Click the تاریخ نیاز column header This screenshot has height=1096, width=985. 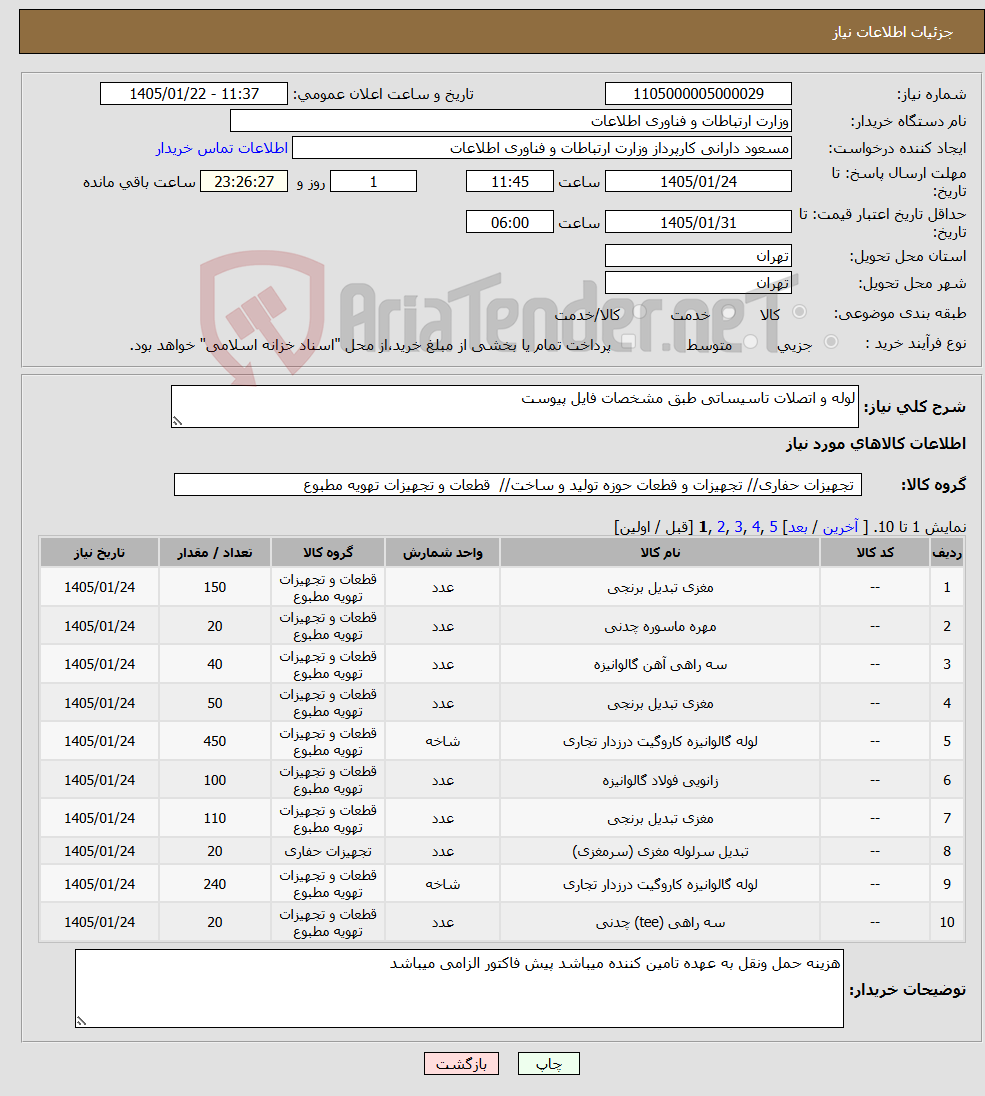pyautogui.click(x=99, y=552)
